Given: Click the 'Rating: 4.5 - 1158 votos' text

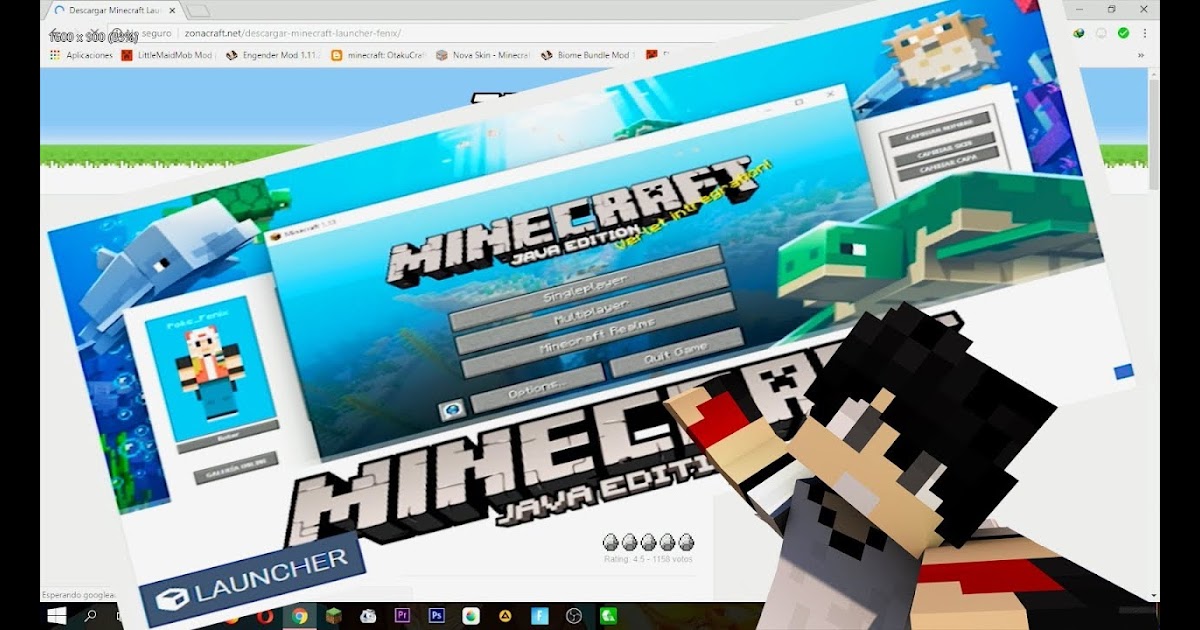Looking at the screenshot, I should coord(647,558).
